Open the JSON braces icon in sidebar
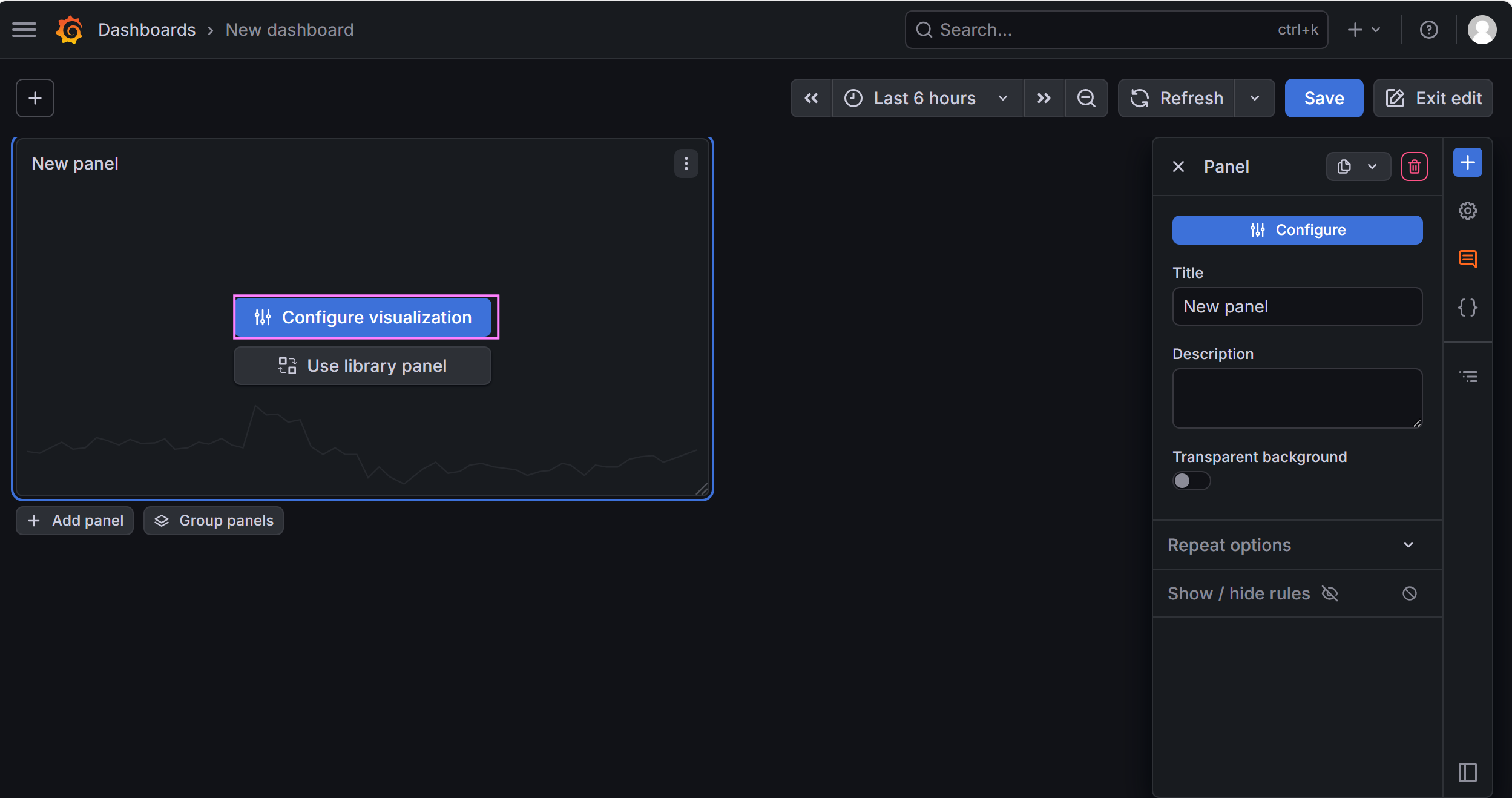The width and height of the screenshot is (1512, 798). (1467, 308)
